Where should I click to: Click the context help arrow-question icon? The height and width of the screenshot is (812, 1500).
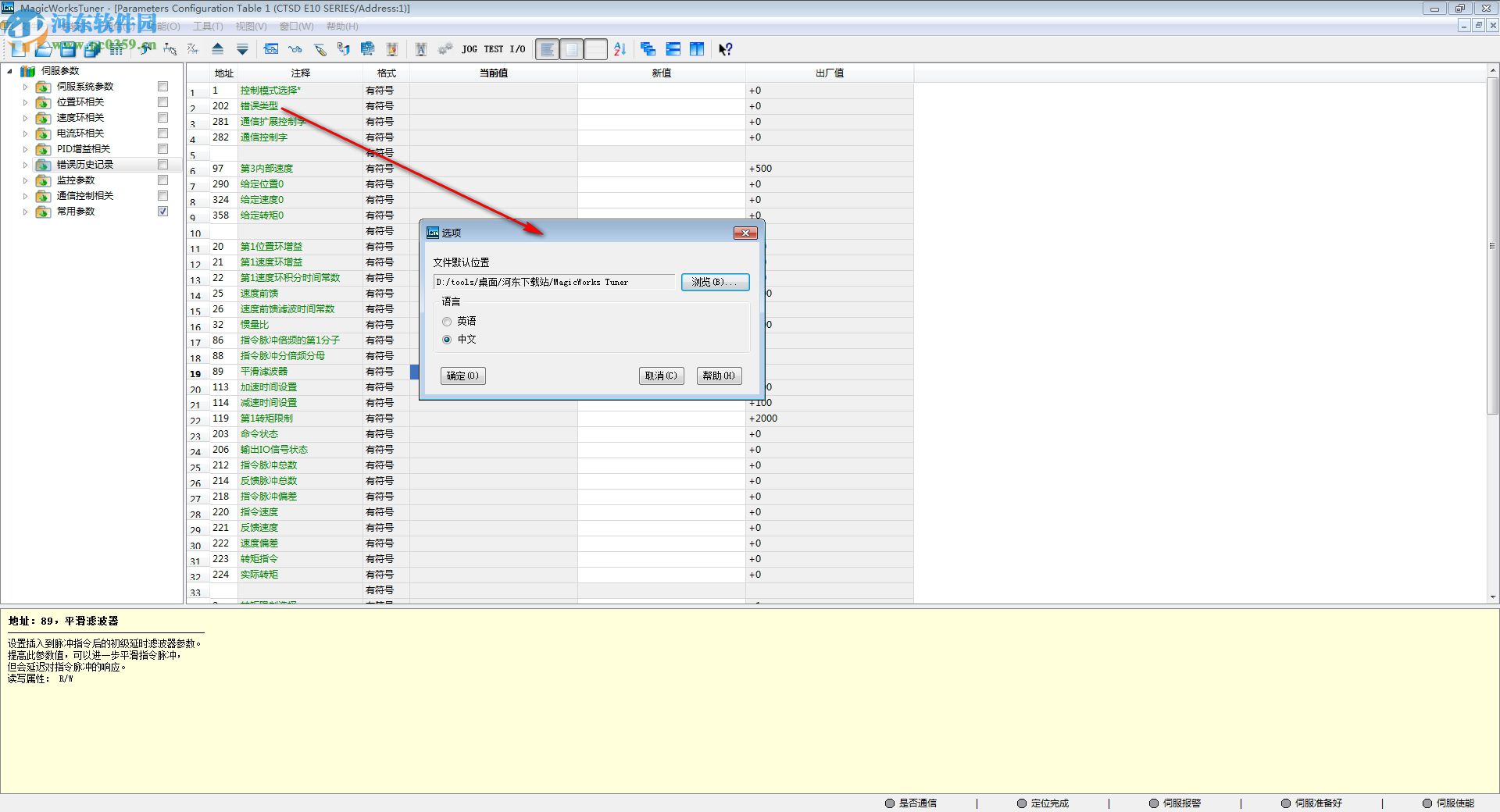tap(725, 49)
